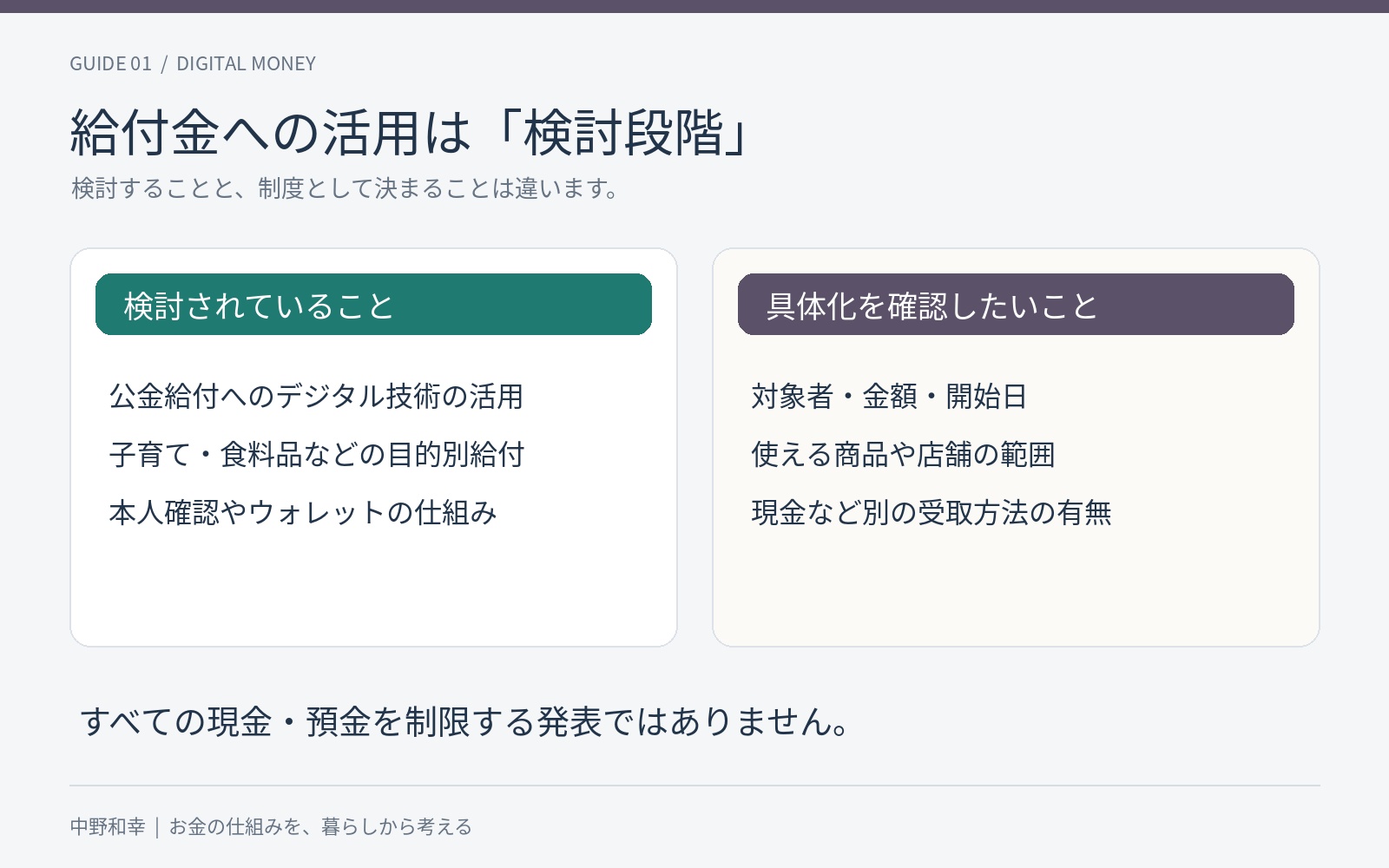Select the line 本人確認やウォレットの仕組み

click(303, 513)
